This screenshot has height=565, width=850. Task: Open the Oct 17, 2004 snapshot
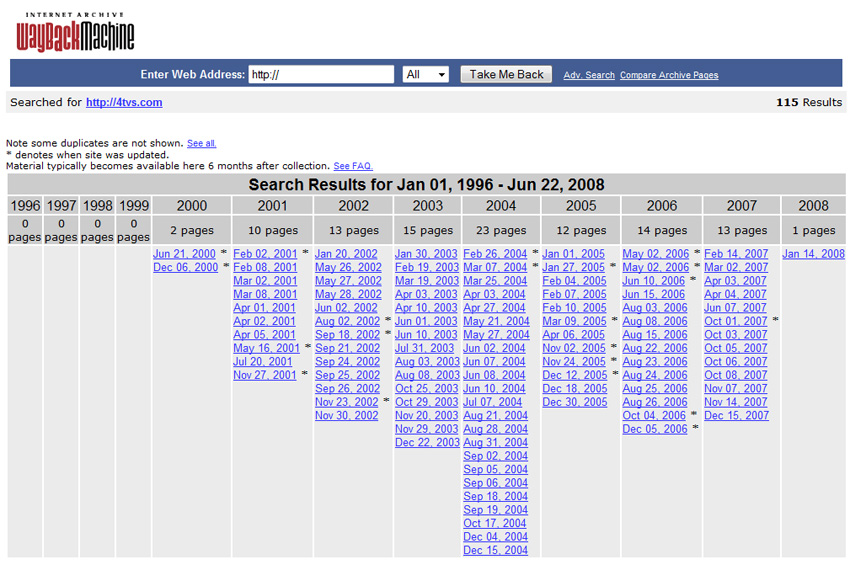click(x=494, y=523)
